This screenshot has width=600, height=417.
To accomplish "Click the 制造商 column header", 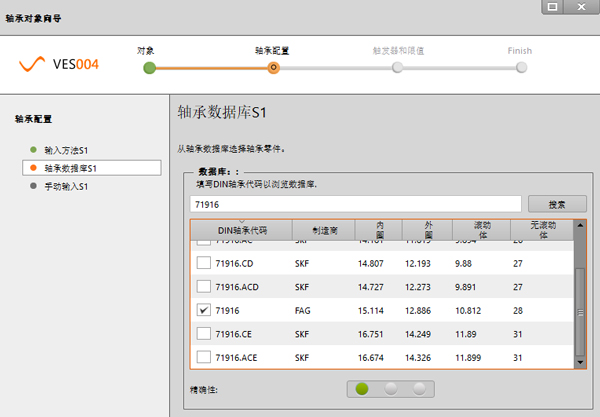I will point(325,231).
